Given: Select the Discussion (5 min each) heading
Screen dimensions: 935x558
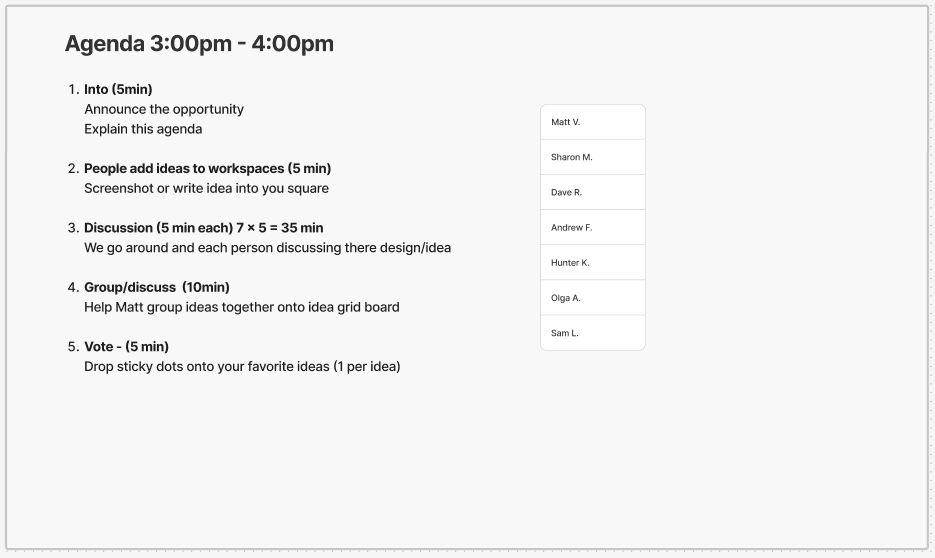Looking at the screenshot, I should pos(203,228).
